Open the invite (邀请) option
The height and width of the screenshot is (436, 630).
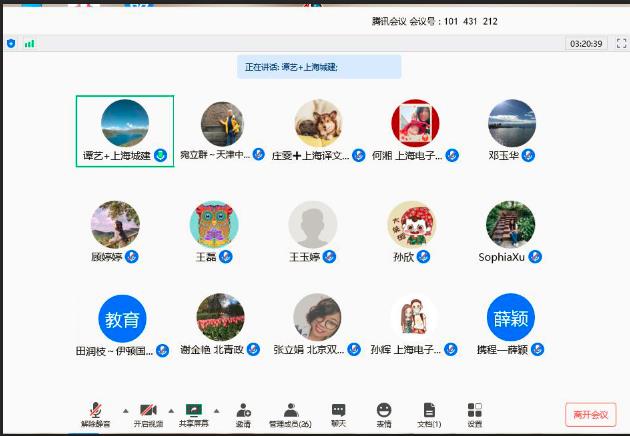243,412
